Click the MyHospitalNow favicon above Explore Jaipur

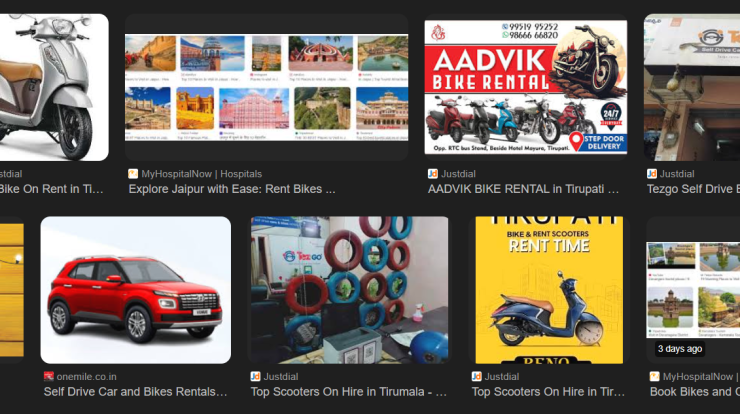[133, 174]
